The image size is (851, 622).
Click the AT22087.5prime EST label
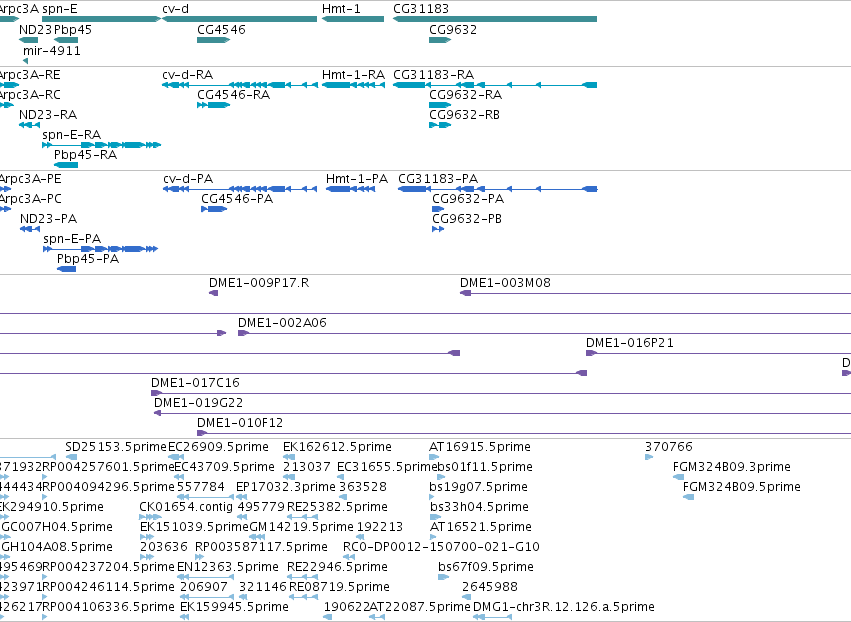point(420,608)
